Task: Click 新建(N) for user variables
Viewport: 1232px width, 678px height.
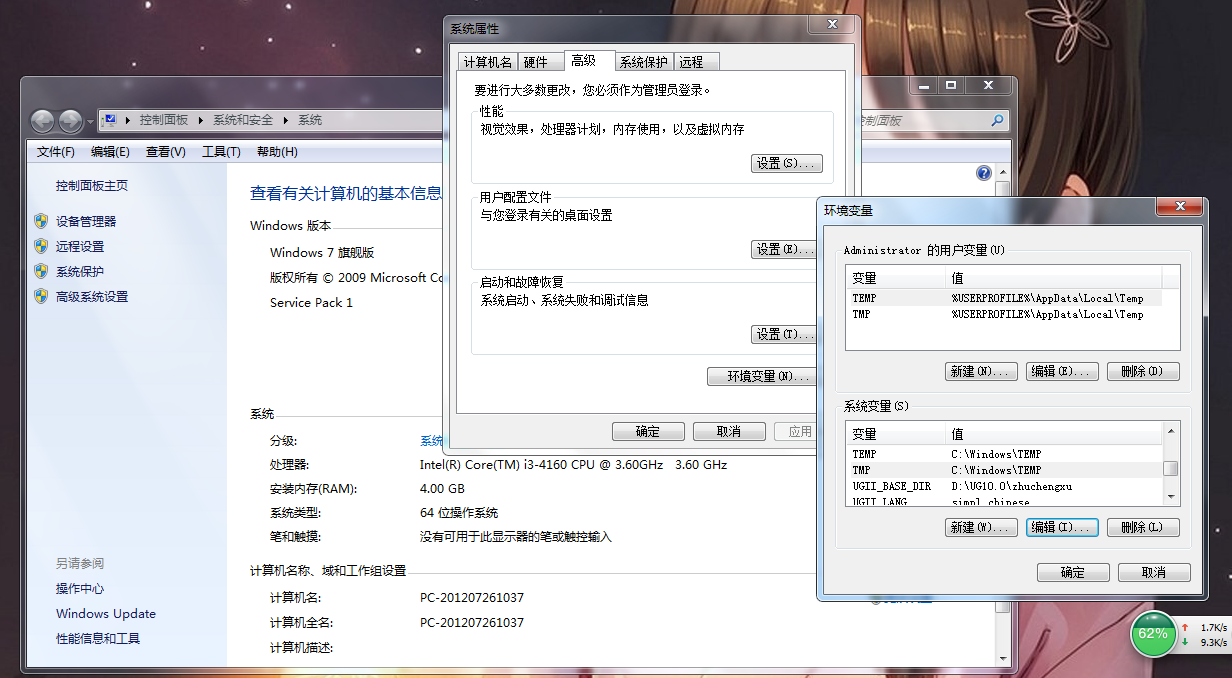Action: 981,371
